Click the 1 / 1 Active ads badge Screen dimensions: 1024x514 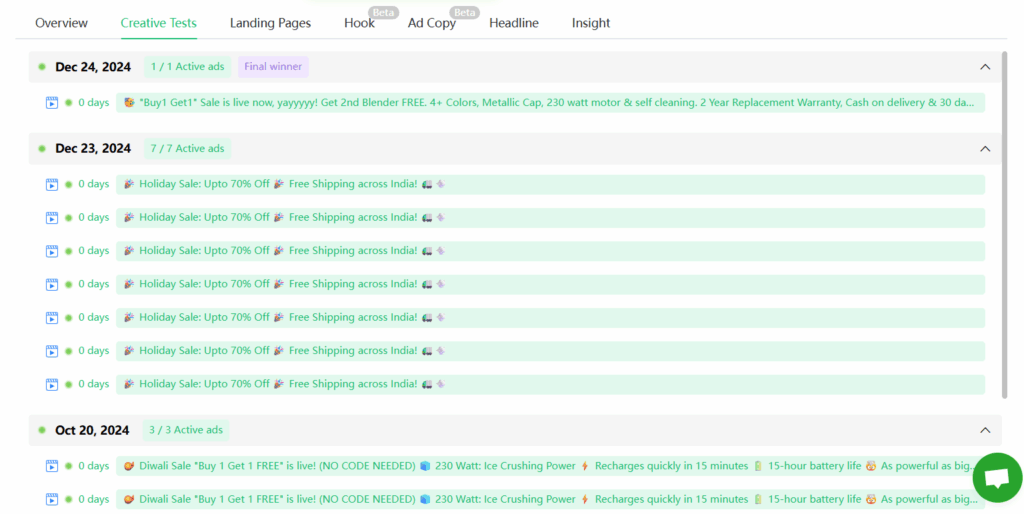(x=187, y=67)
